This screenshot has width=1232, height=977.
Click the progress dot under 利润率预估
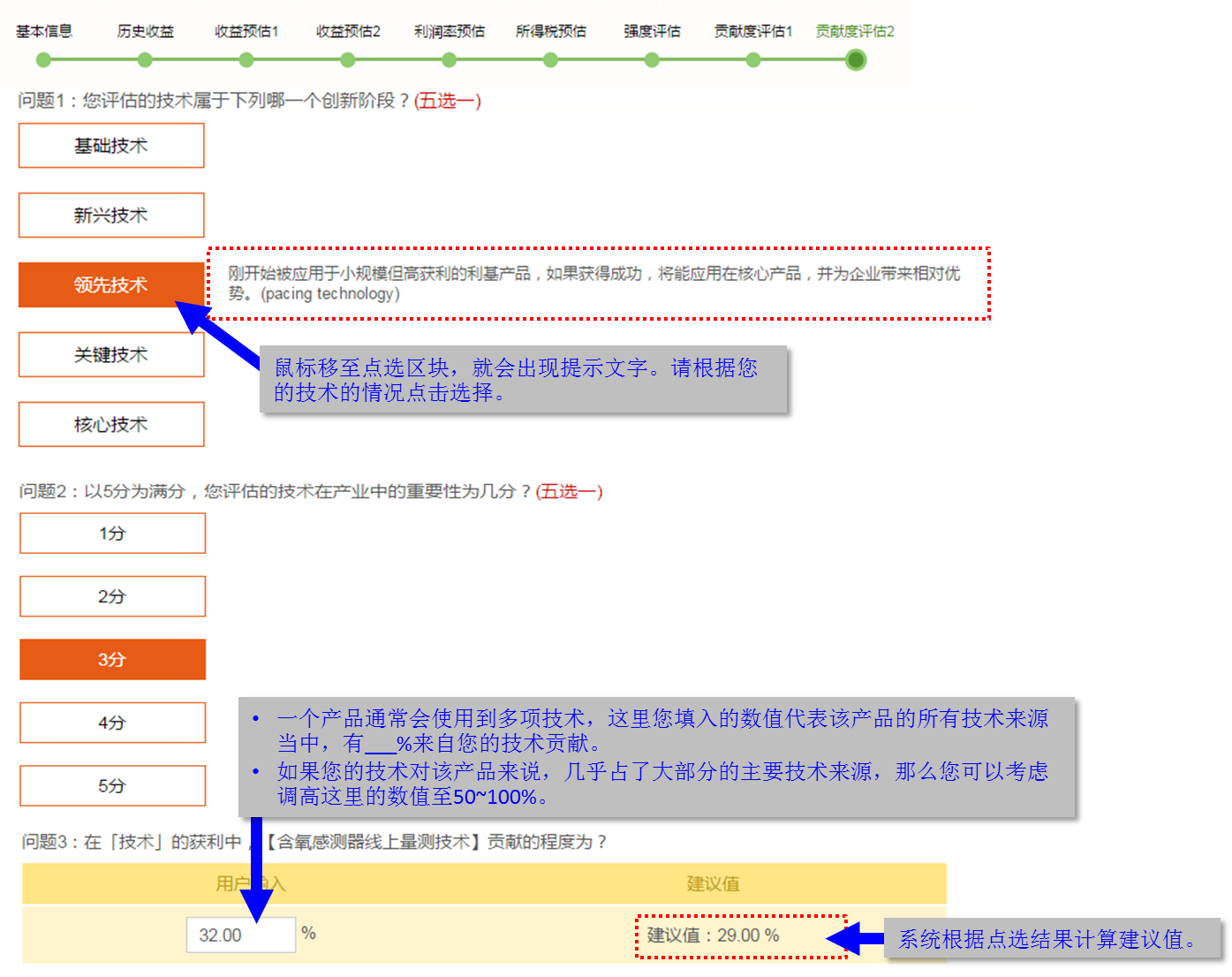[x=450, y=60]
